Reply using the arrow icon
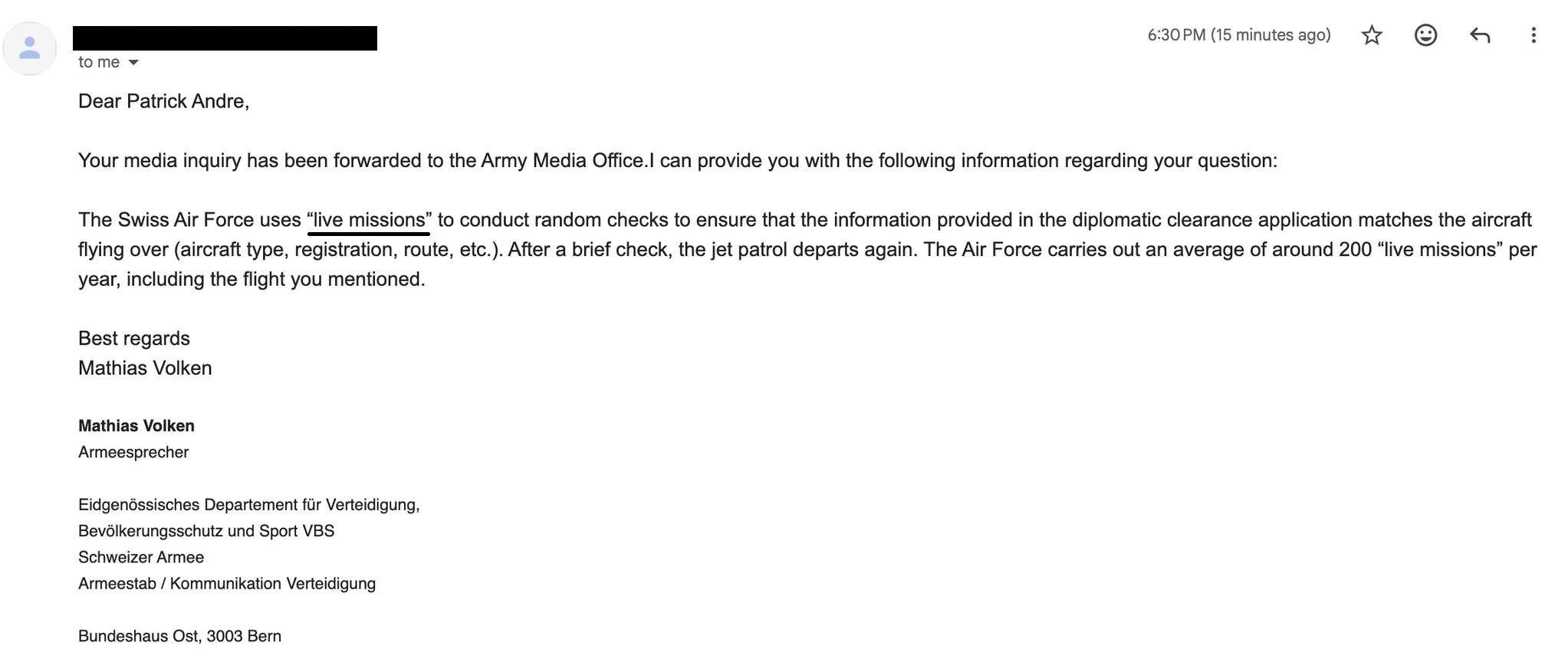This screenshot has width=1568, height=662. coord(1479,35)
